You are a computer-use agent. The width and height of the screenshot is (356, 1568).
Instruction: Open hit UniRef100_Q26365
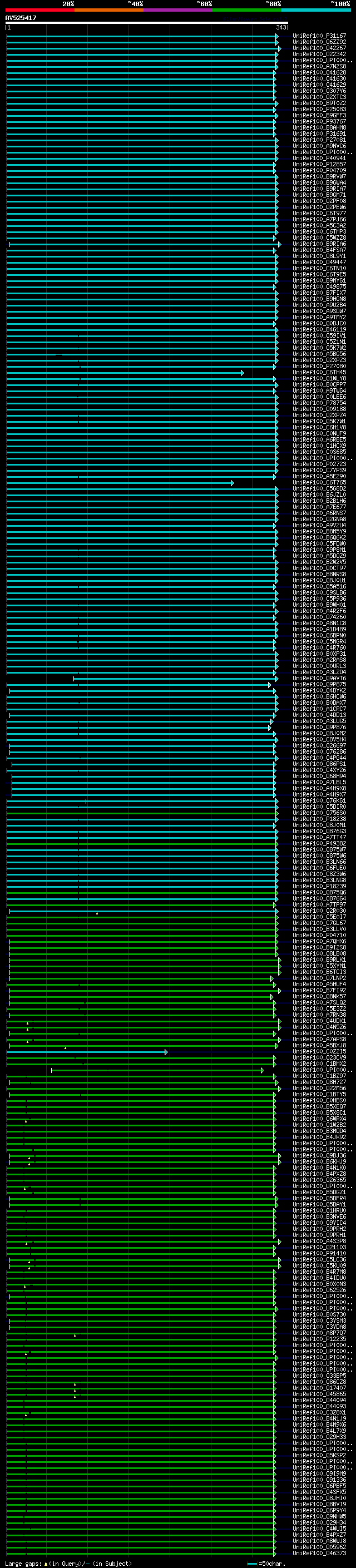(x=319, y=1180)
